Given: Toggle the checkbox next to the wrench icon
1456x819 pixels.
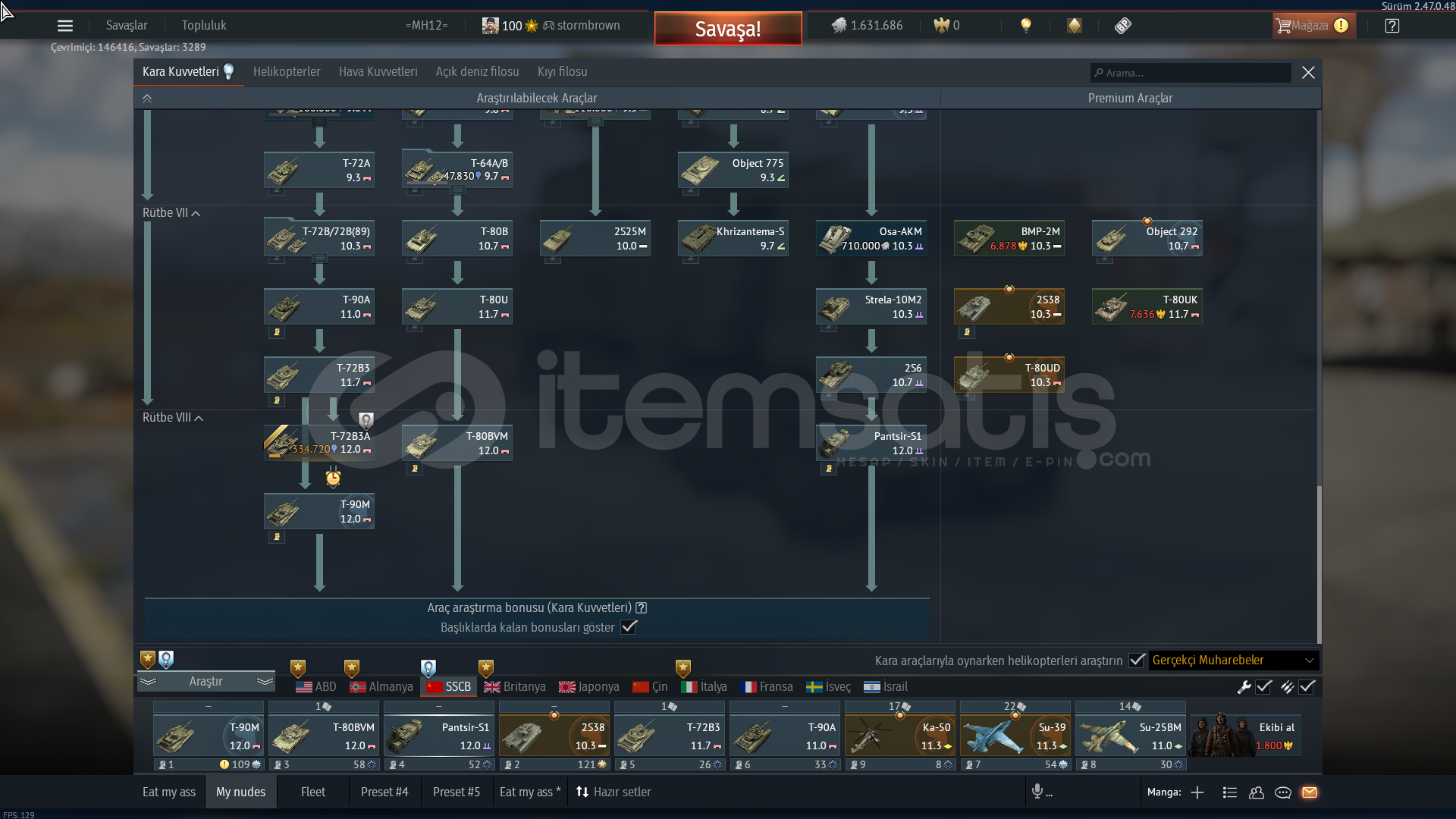Looking at the screenshot, I should coord(1263,687).
